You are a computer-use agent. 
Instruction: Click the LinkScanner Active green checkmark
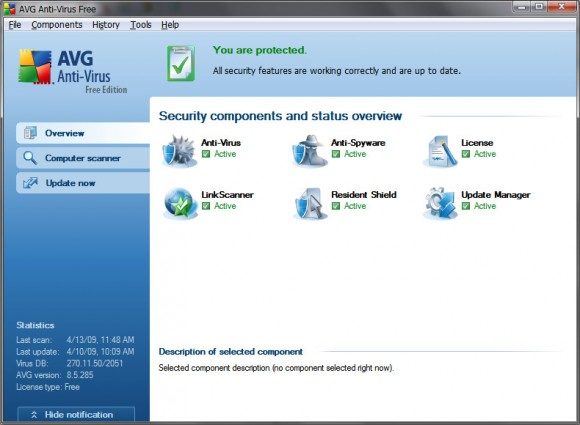point(206,206)
